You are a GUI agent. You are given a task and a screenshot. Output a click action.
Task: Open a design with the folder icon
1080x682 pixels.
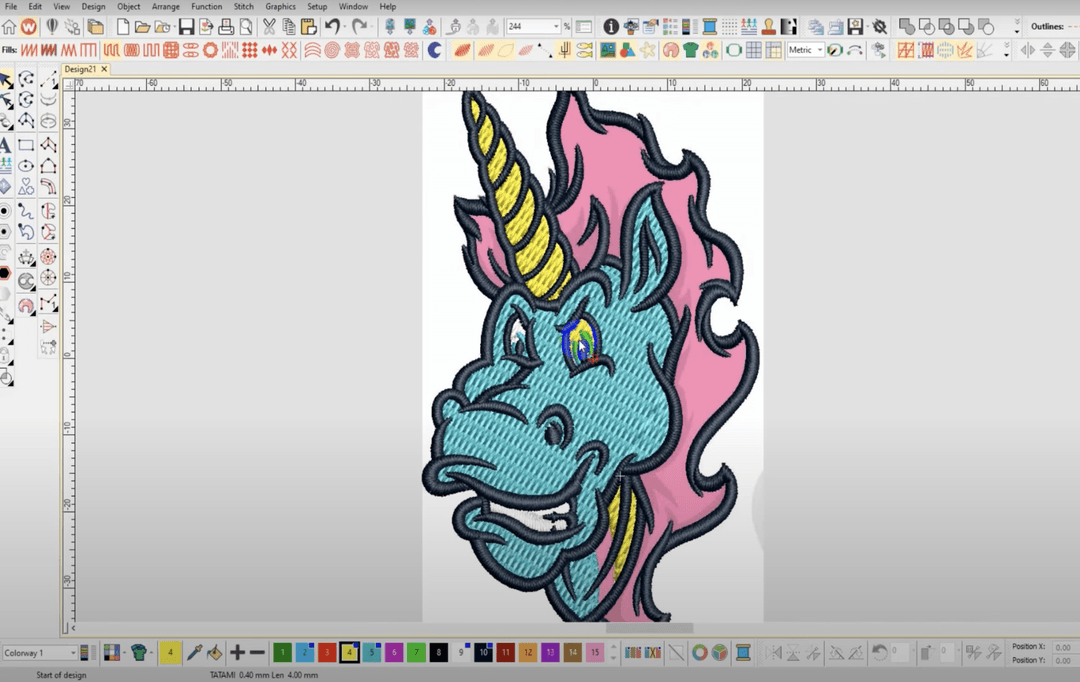click(x=143, y=27)
